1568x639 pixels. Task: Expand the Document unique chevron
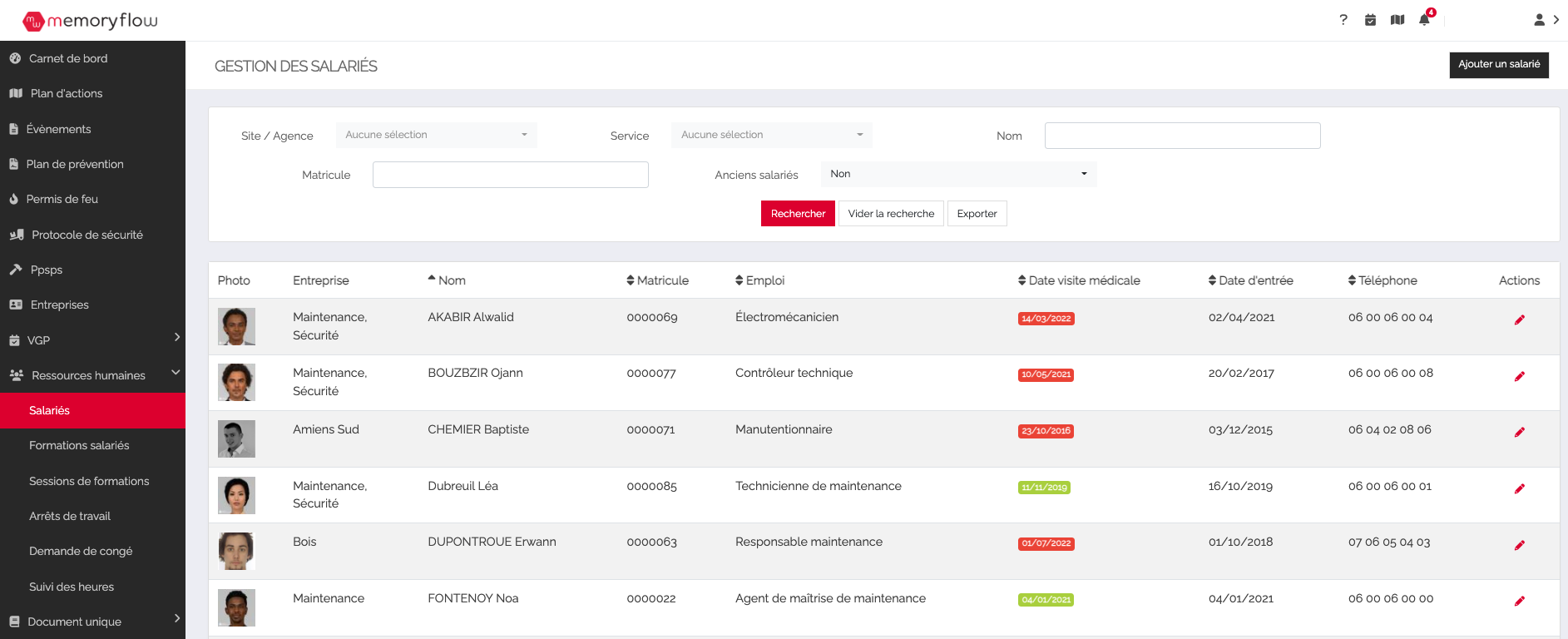click(x=176, y=618)
